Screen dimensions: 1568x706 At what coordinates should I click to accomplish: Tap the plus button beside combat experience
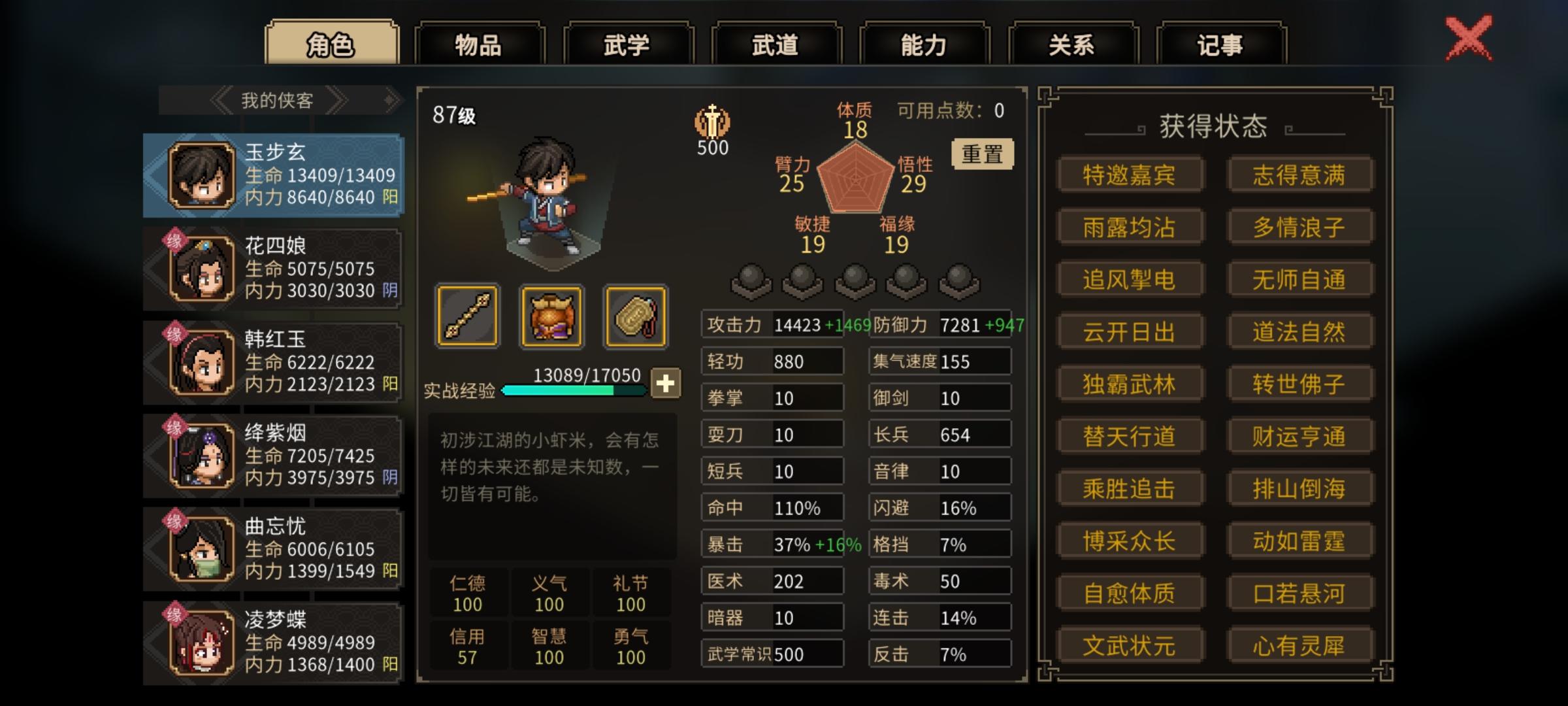pyautogui.click(x=665, y=383)
